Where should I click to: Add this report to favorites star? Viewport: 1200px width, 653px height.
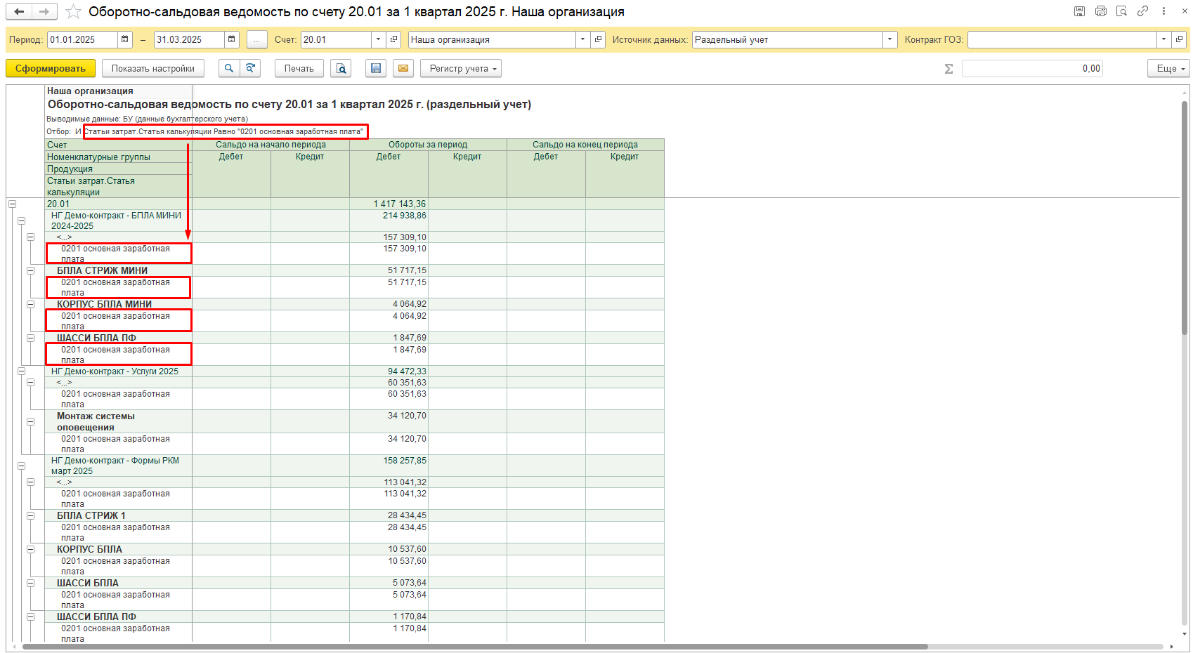(x=73, y=12)
